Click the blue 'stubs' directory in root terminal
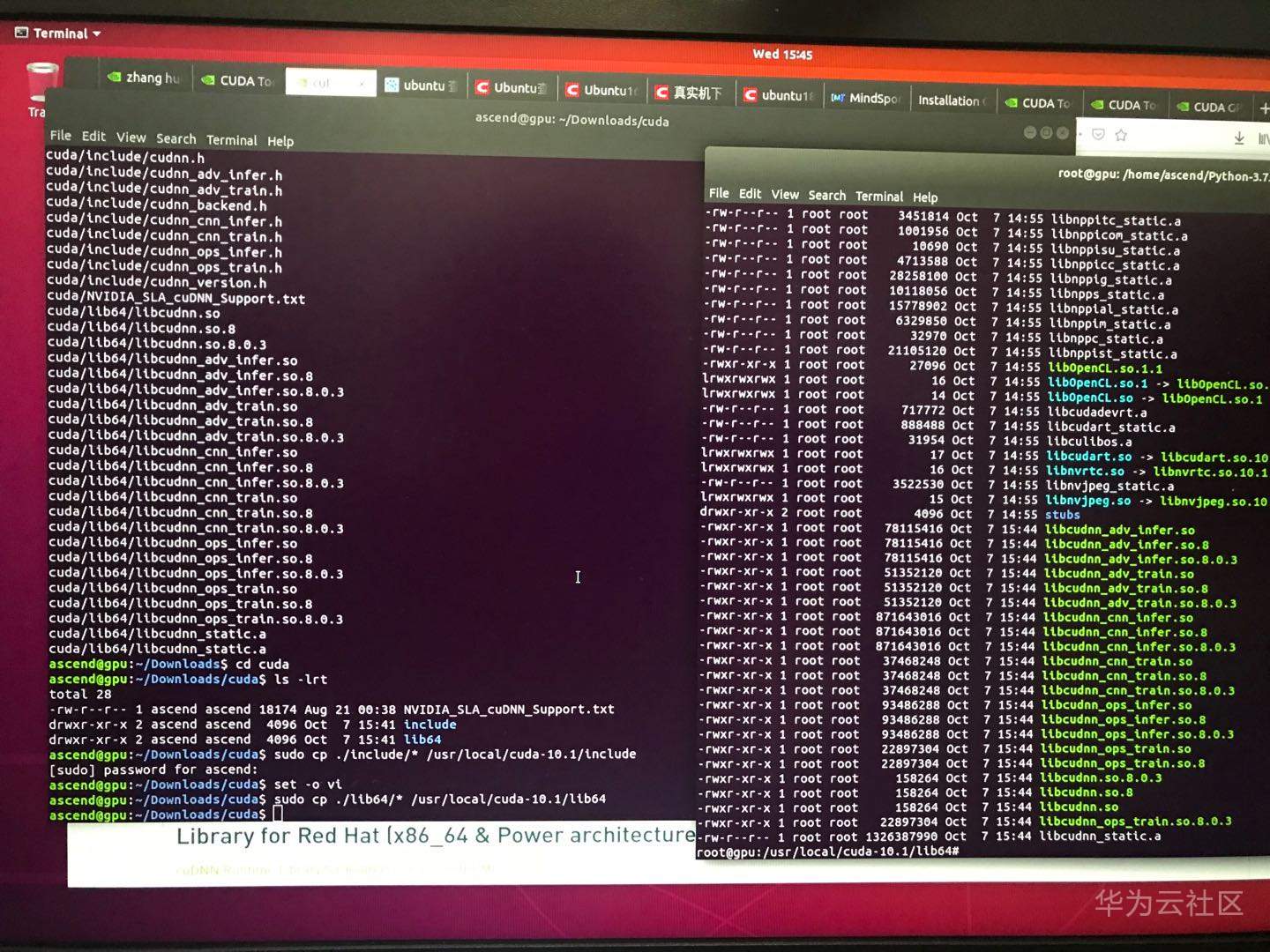 click(1063, 515)
